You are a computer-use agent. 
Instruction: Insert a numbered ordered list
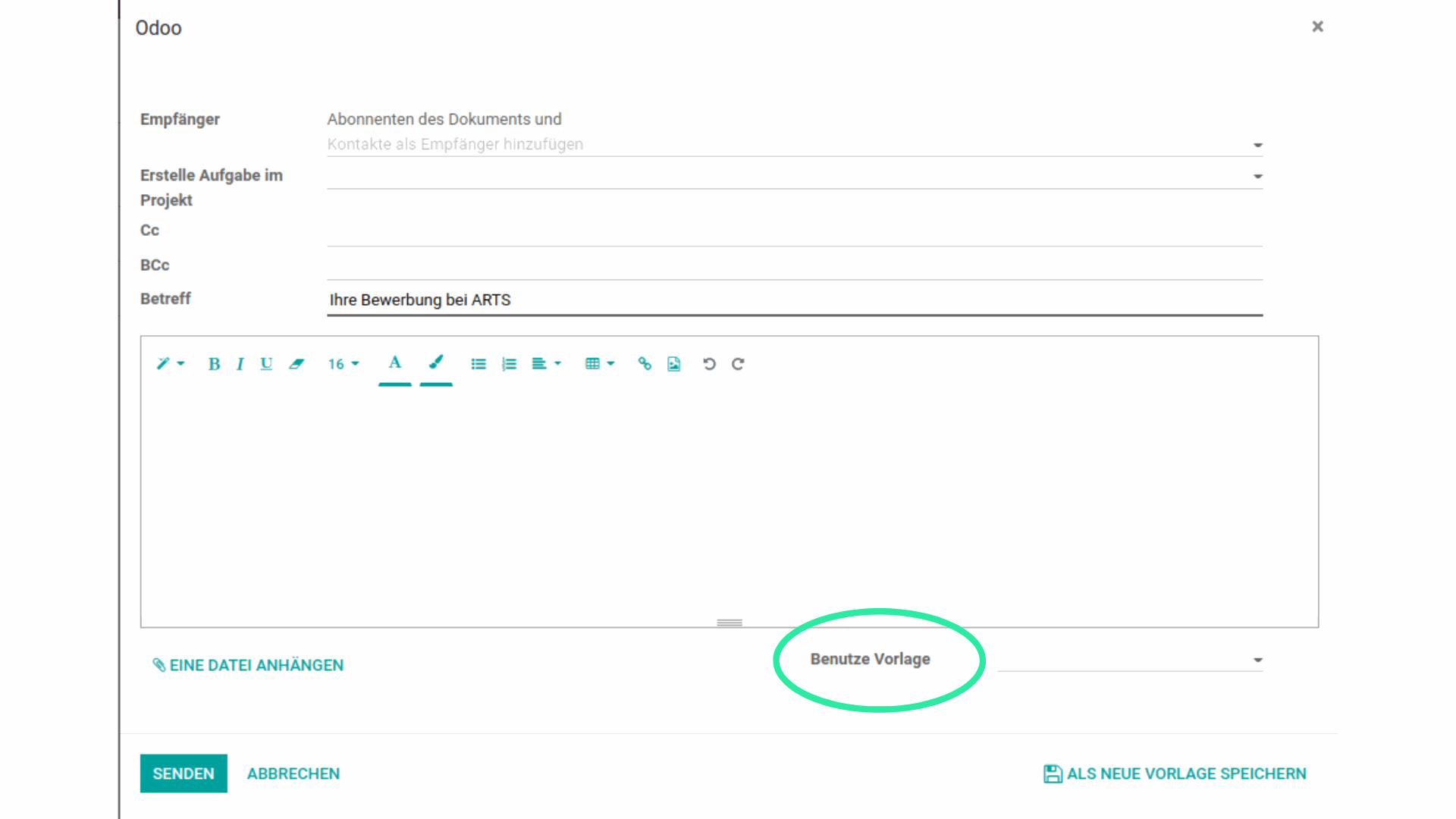(509, 364)
